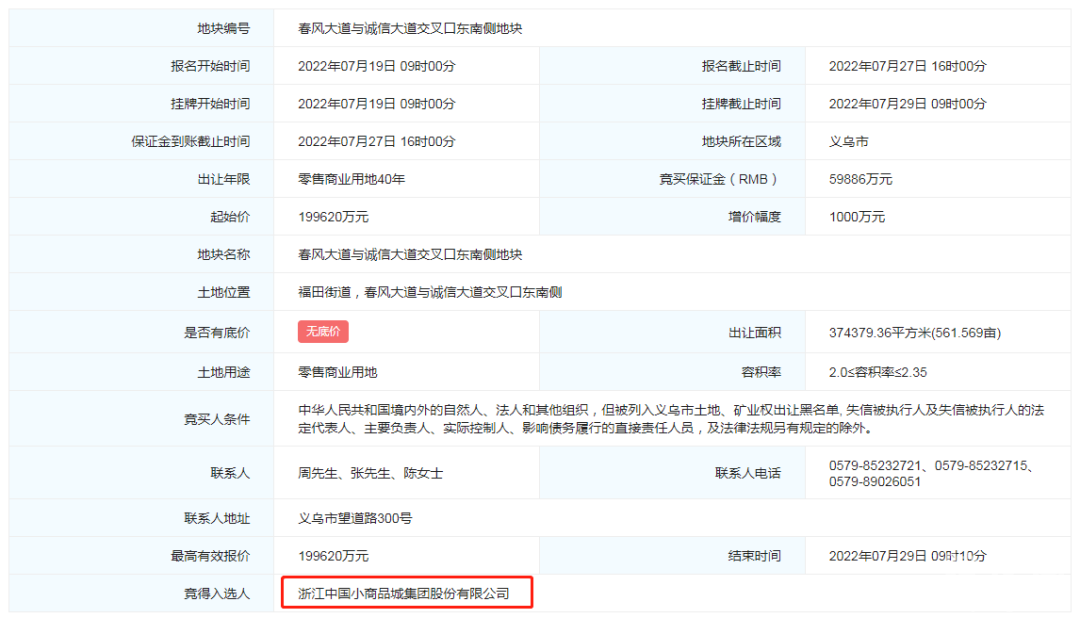Screen dimensions: 1080x618
Task: Click the 义乌市 region value
Action: coord(849,141)
